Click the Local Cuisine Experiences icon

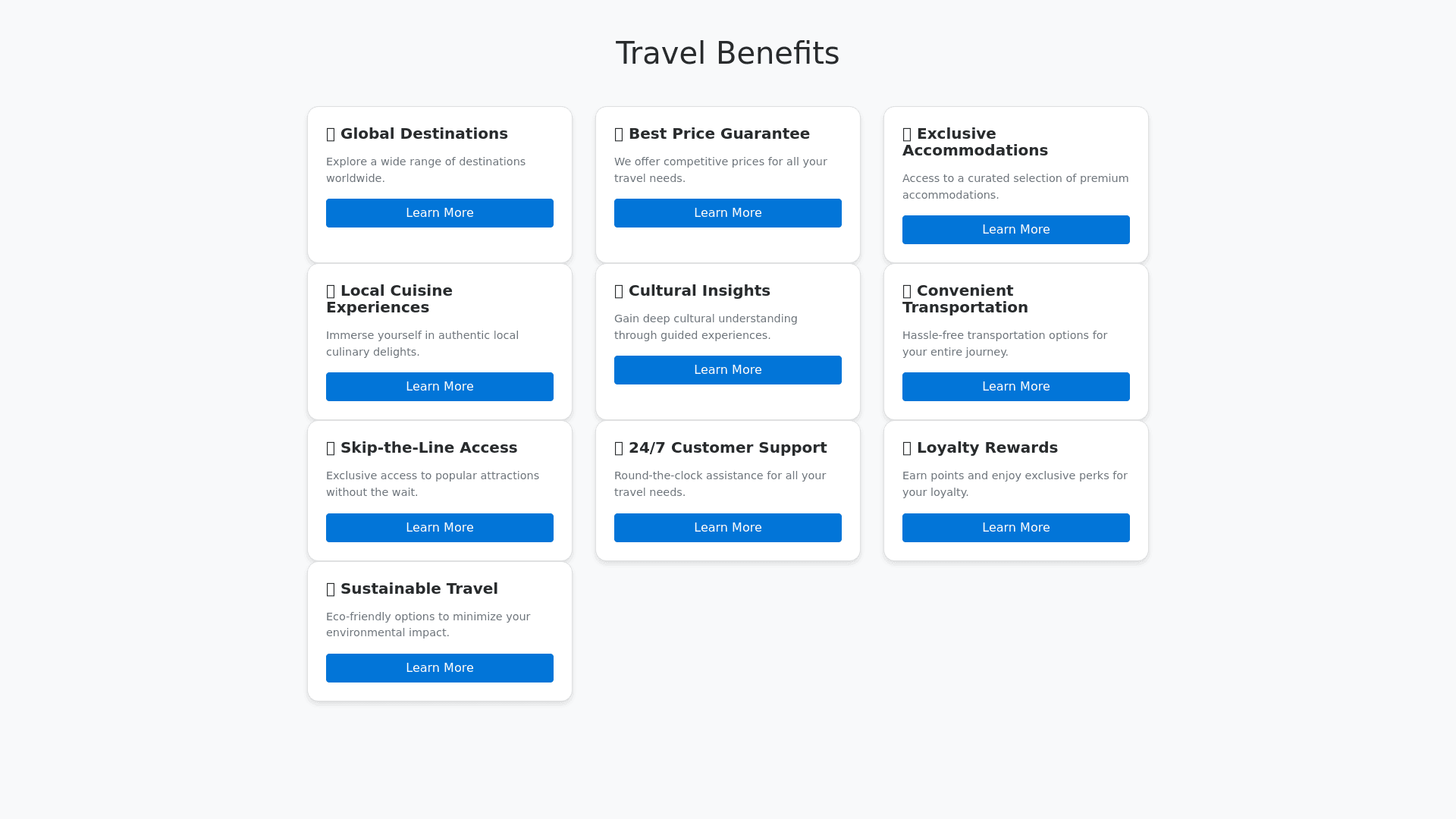331,292
